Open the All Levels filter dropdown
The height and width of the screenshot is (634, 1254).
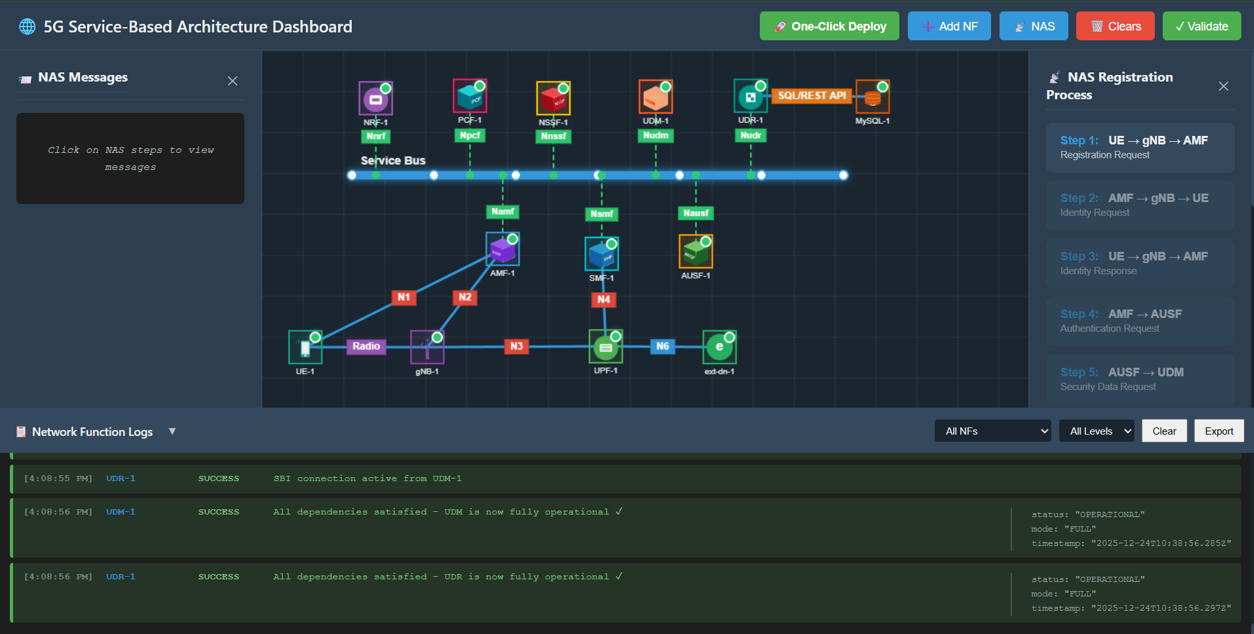pos(1096,431)
